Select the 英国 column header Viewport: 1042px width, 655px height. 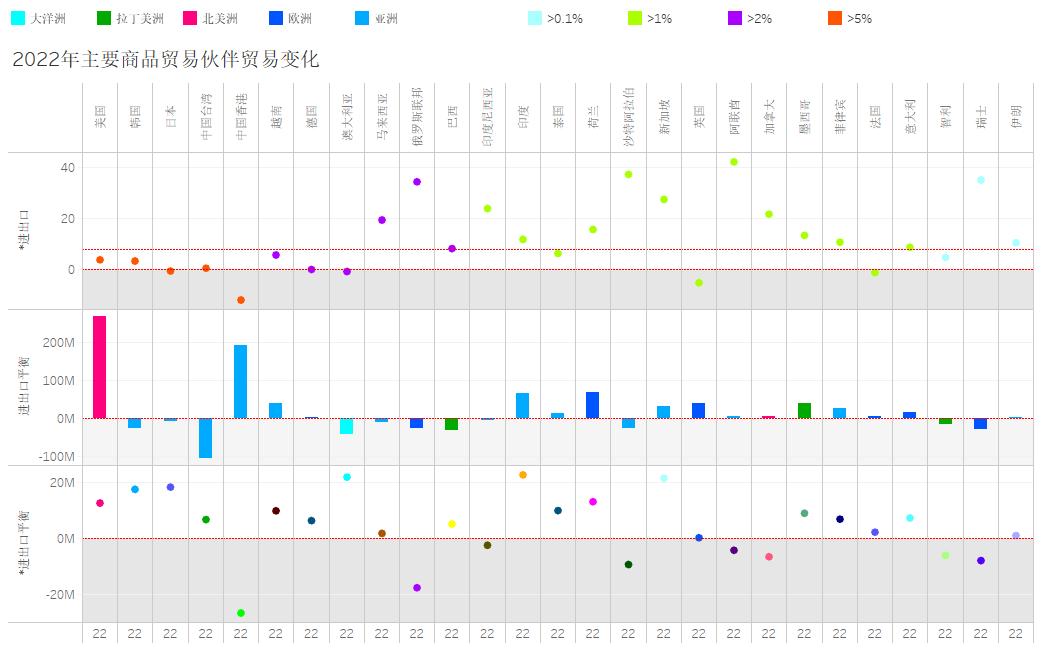pos(699,117)
